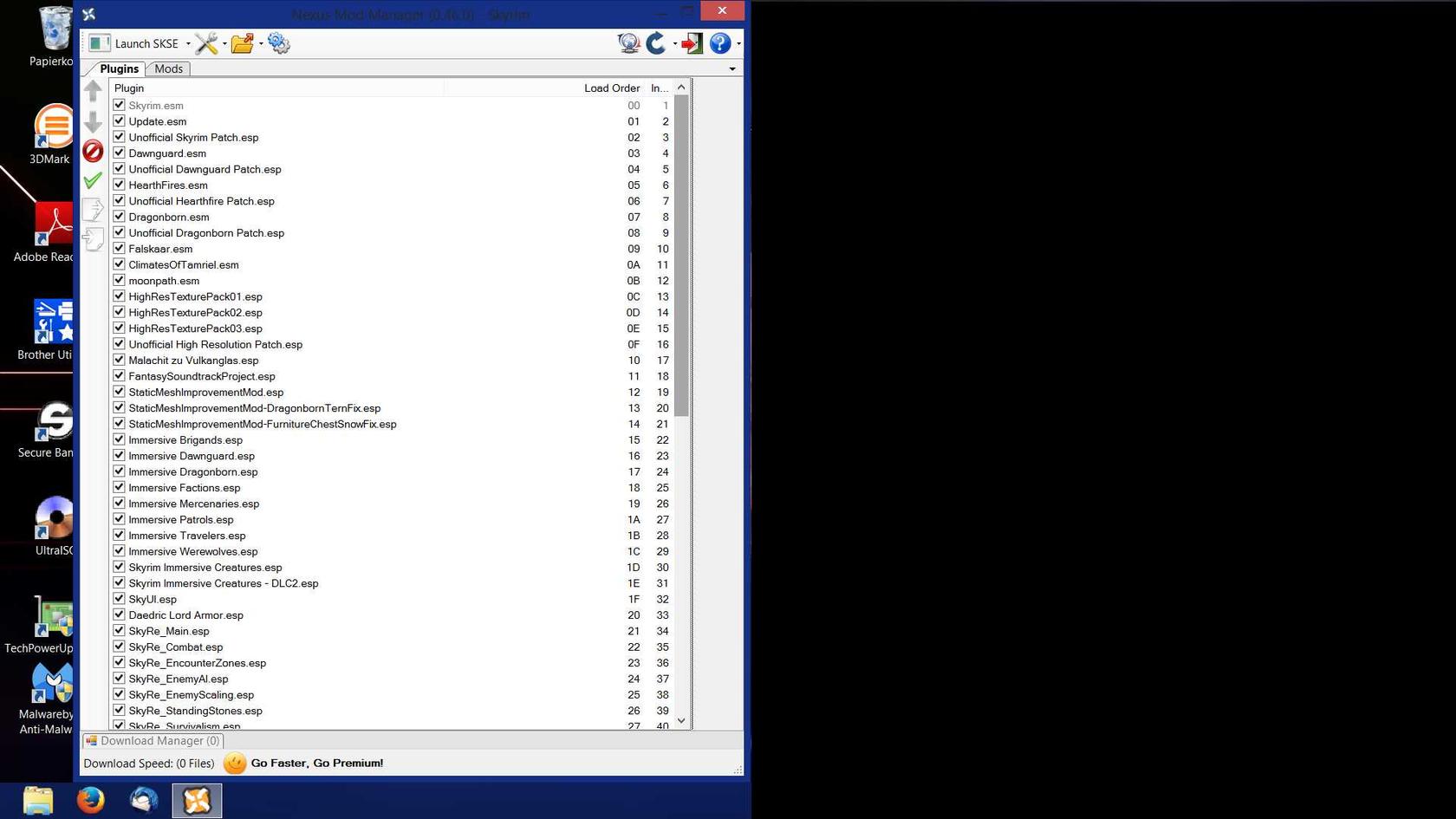Image resolution: width=1456 pixels, height=819 pixels.
Task: Sort by the Plugin column header
Action: pos(276,88)
